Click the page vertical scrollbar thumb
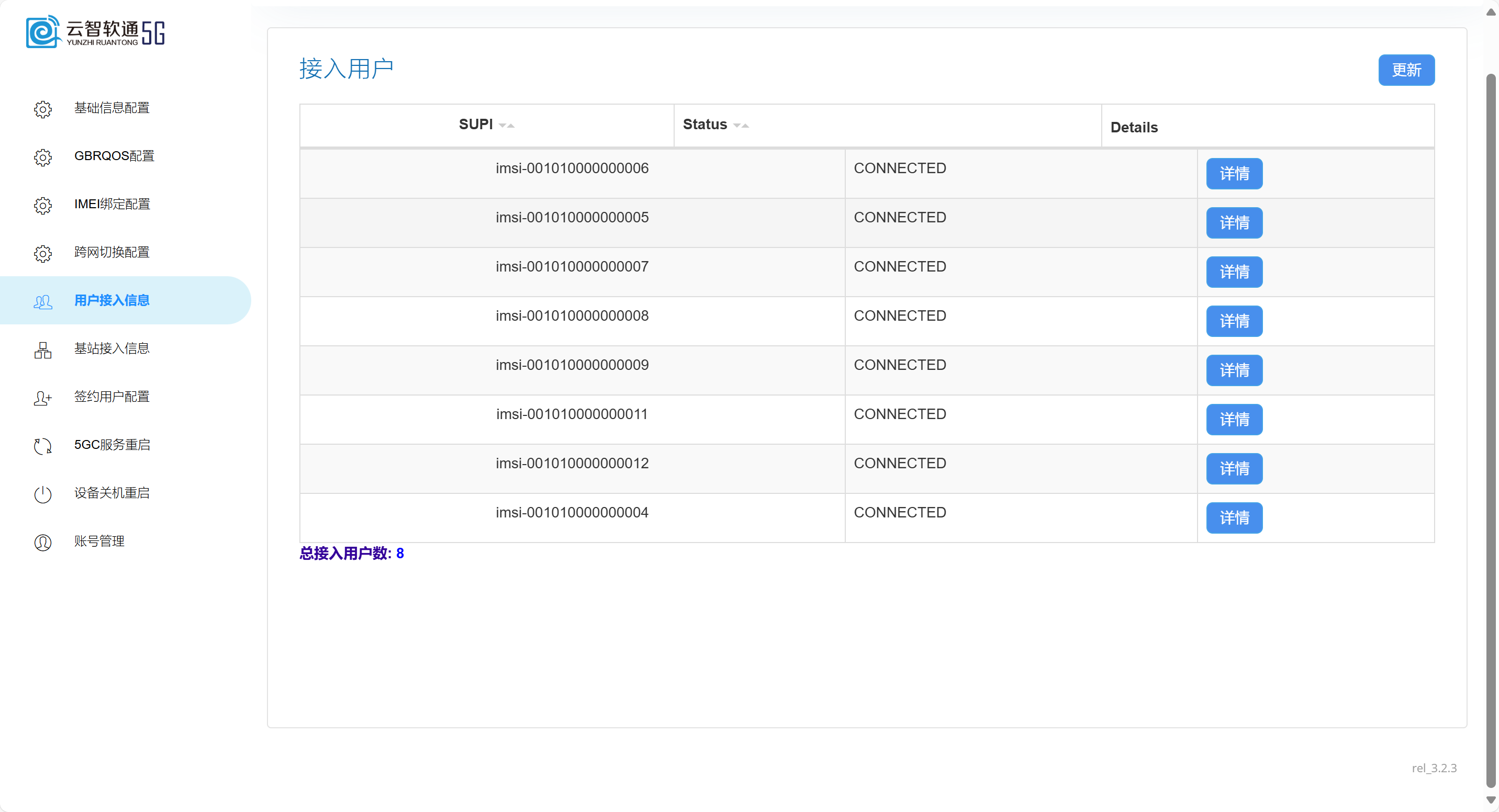The height and width of the screenshot is (812, 1499). [1490, 431]
